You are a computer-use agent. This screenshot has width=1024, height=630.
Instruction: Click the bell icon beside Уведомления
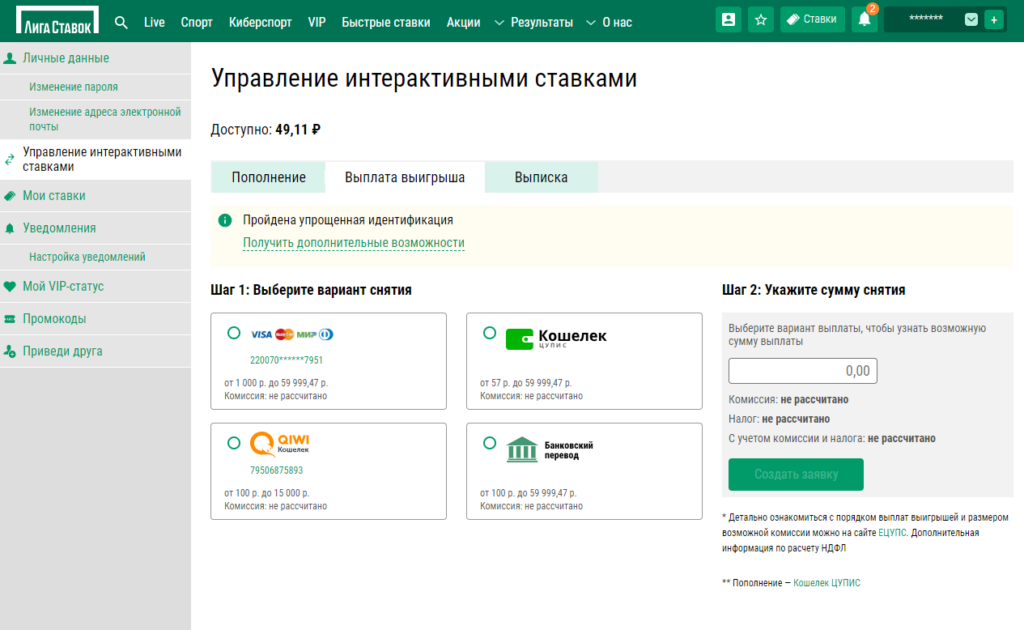(x=10, y=228)
